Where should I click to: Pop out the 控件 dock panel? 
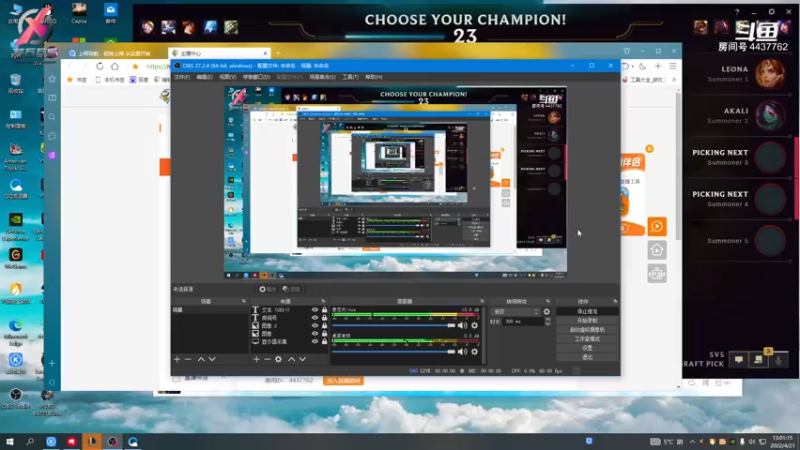pos(615,302)
